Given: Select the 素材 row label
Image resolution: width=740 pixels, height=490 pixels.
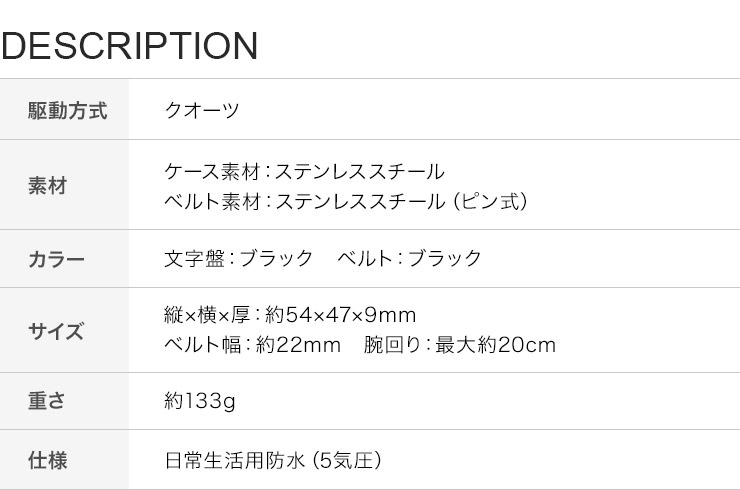Looking at the screenshot, I should tap(47, 186).
